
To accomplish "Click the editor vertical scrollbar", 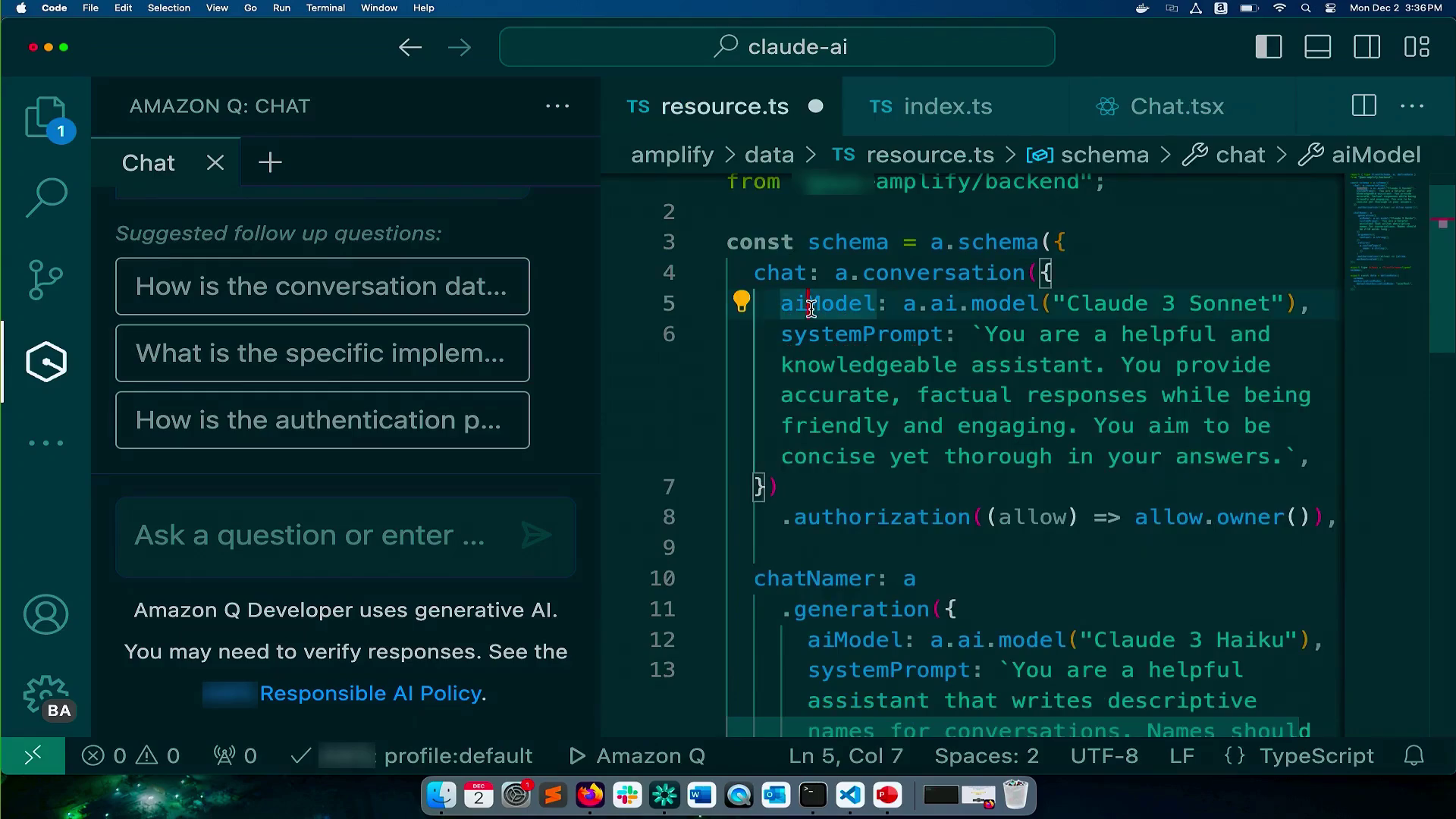I will click(x=1442, y=269).
